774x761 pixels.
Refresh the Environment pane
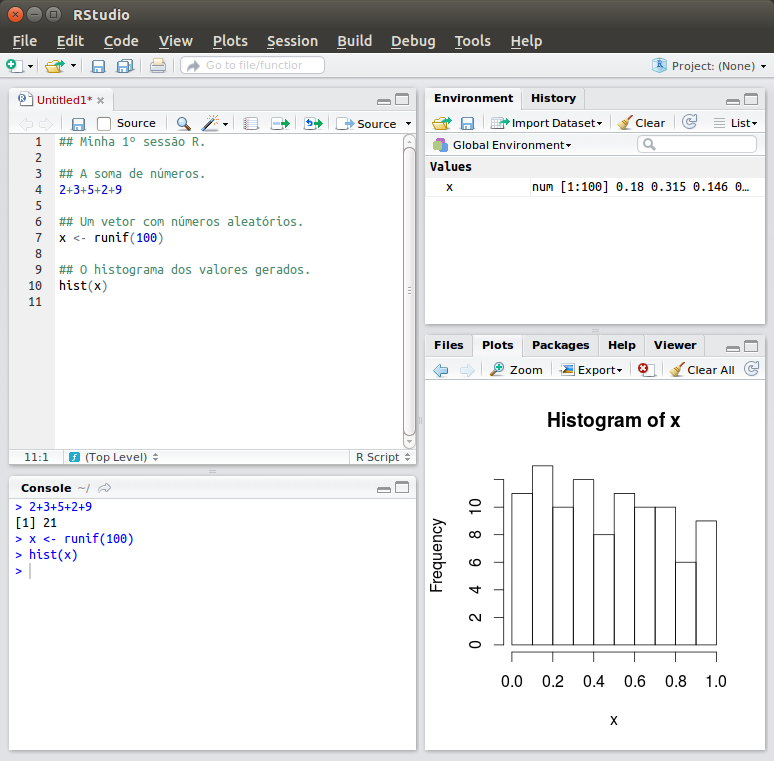pyautogui.click(x=689, y=122)
